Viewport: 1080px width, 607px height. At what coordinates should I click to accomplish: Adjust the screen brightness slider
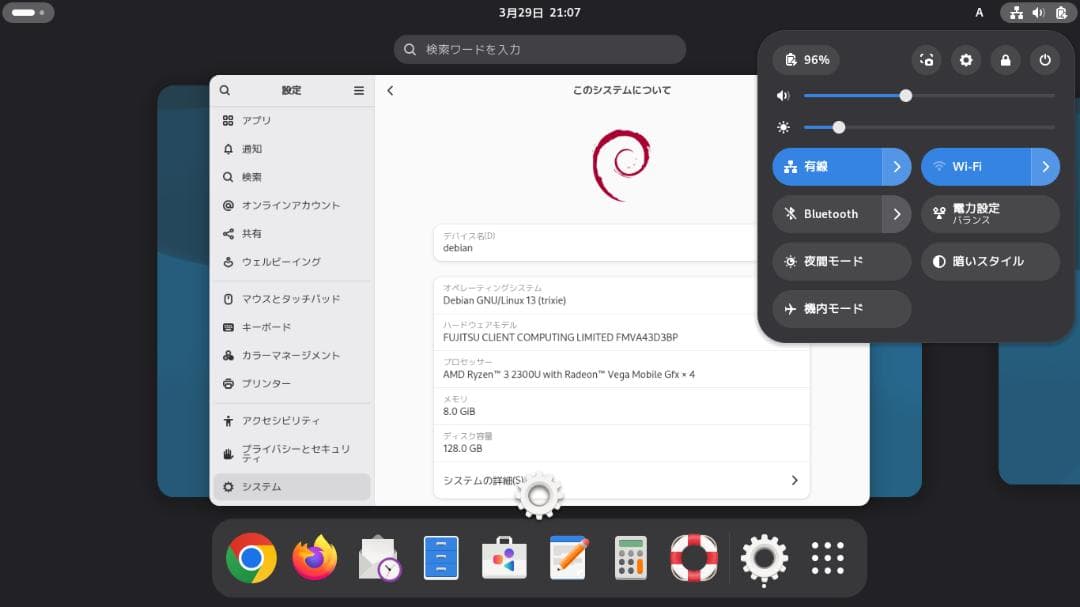coord(928,127)
